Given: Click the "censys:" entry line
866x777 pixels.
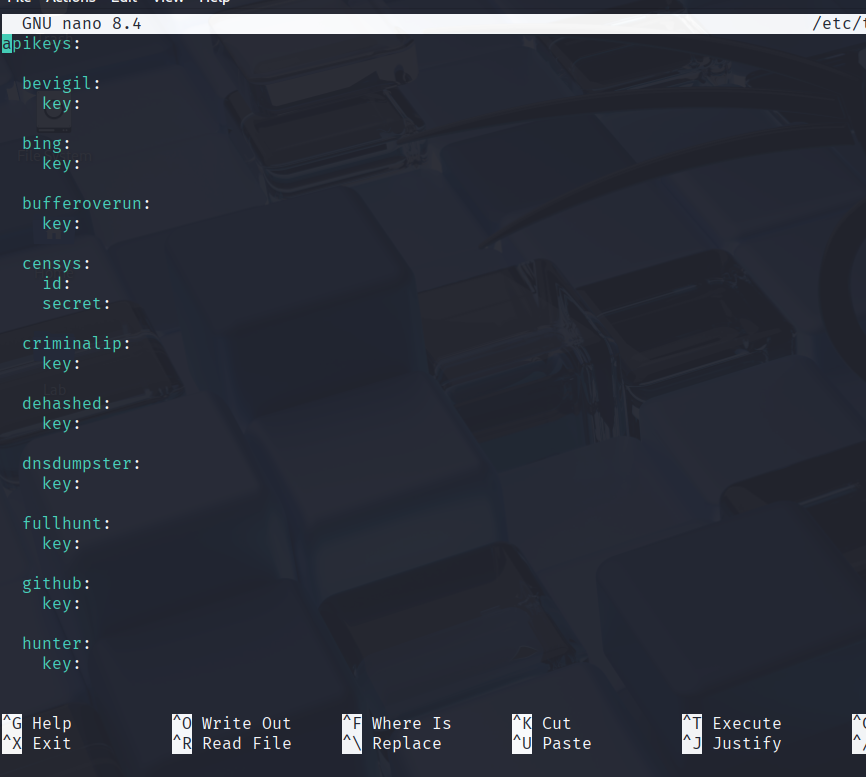Looking at the screenshot, I should pyautogui.click(x=56, y=264).
